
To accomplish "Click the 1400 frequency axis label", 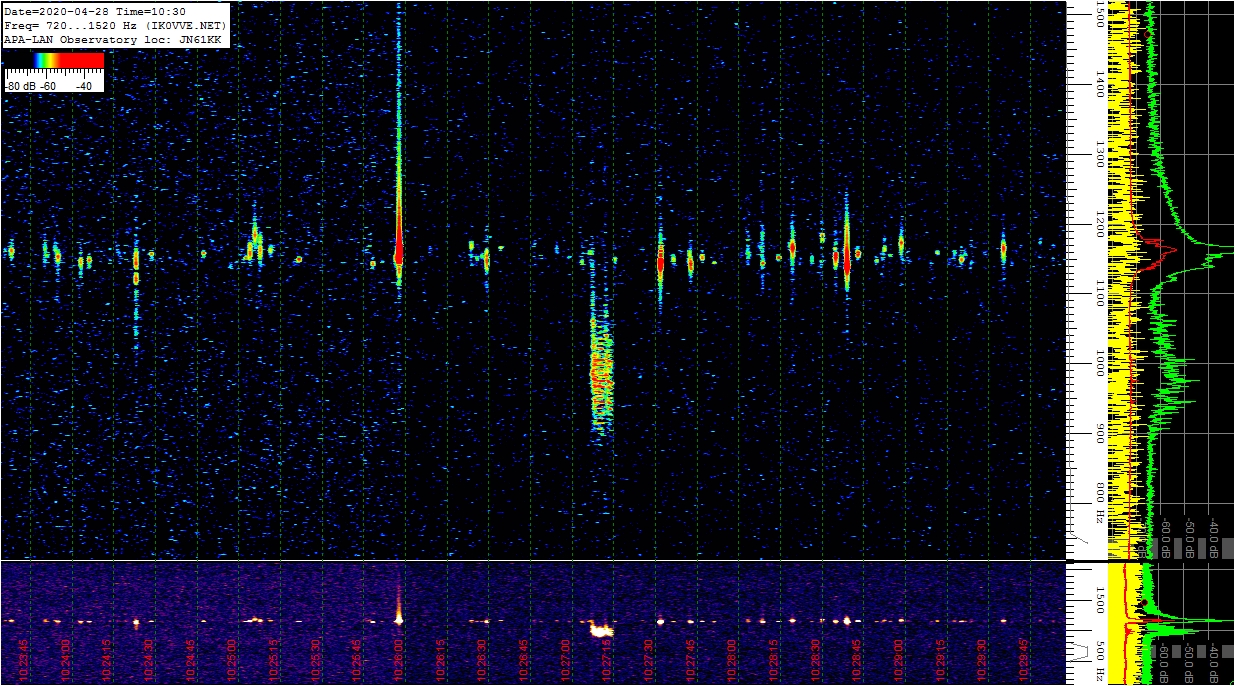I will [x=1100, y=84].
